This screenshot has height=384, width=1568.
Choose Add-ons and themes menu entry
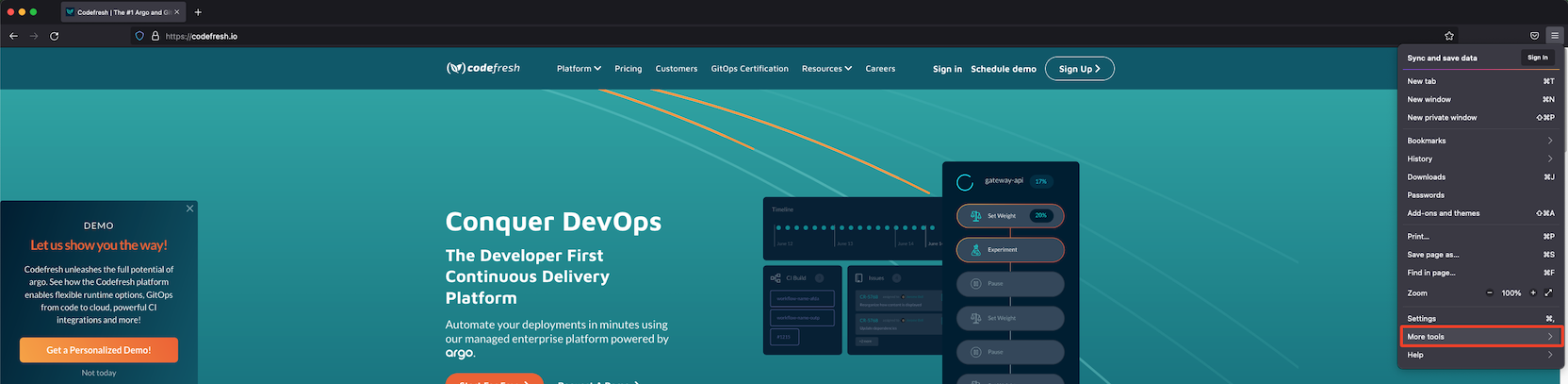point(1443,213)
